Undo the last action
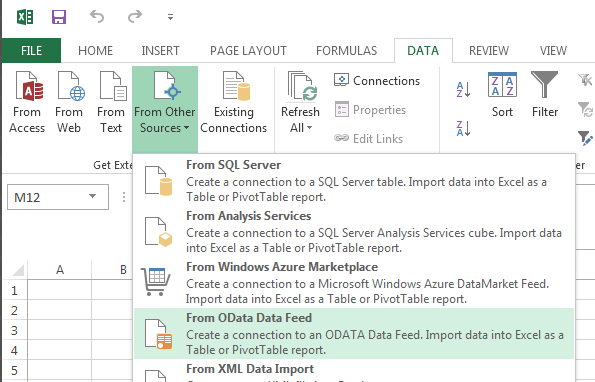This screenshot has height=382, width=595. (97, 17)
